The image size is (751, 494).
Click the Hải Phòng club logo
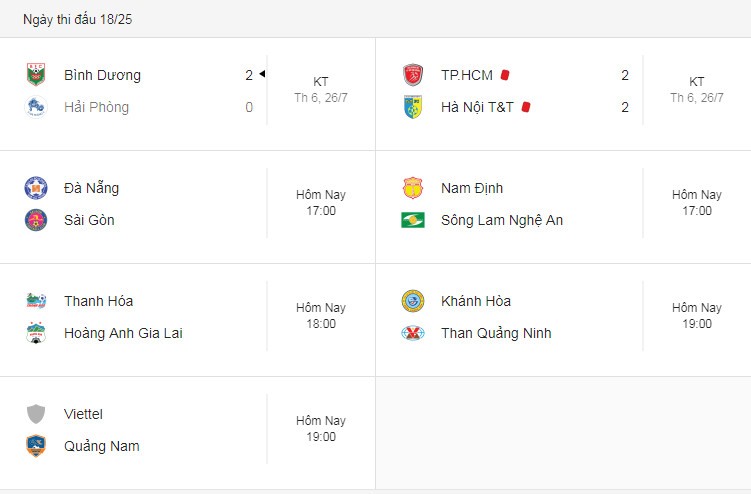36,107
